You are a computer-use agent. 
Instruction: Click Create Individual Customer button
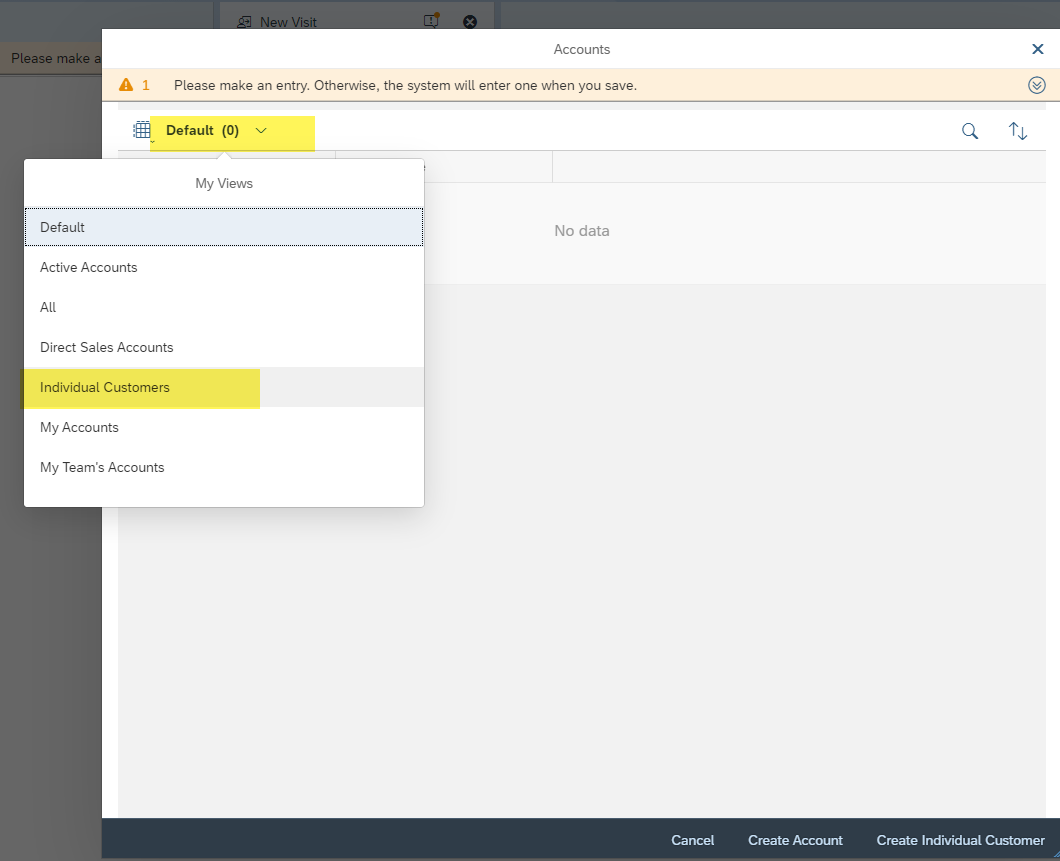point(960,840)
